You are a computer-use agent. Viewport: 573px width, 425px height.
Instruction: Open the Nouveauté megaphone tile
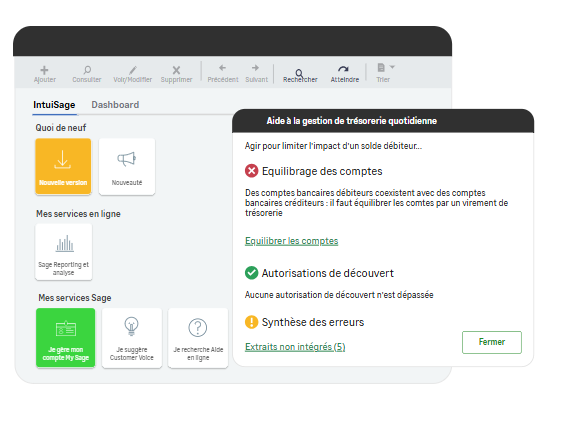(x=127, y=166)
